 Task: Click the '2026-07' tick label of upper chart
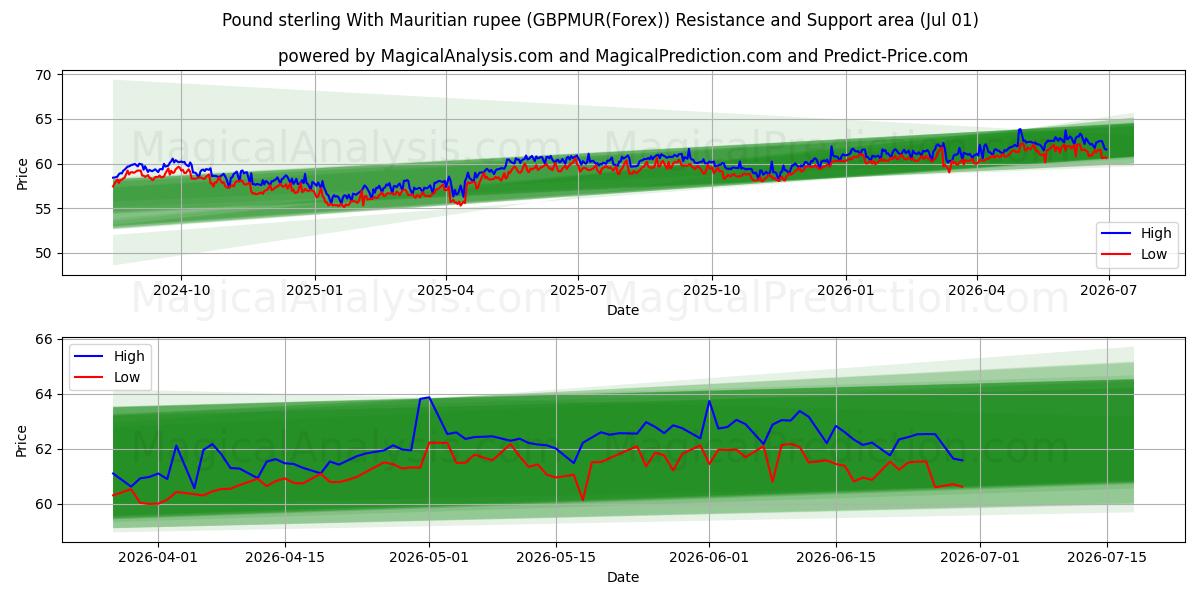pos(1108,291)
